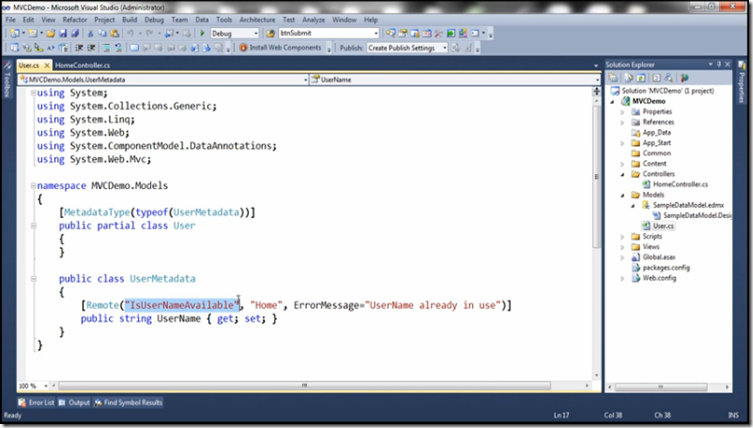Screen dimensions: 753x428
Task: Click the Redo arrow icon
Action: click(149, 33)
